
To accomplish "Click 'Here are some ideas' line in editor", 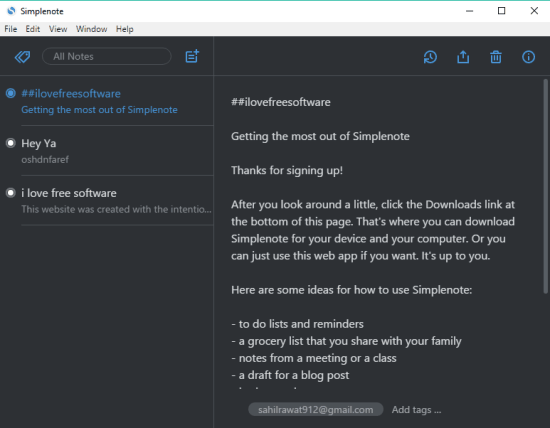I will 351,290.
